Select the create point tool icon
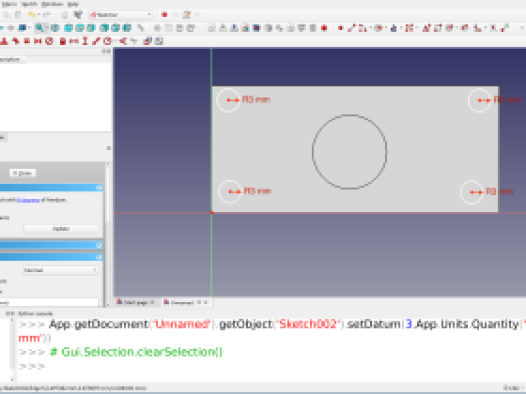 [340, 28]
